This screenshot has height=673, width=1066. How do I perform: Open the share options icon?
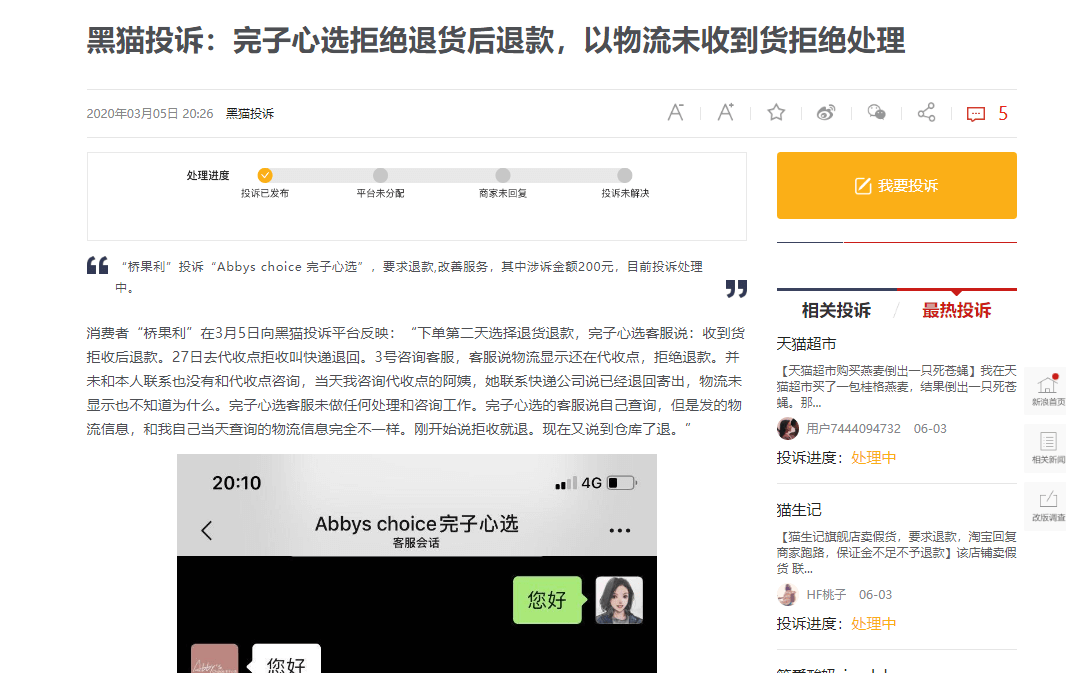pyautogui.click(x=926, y=113)
